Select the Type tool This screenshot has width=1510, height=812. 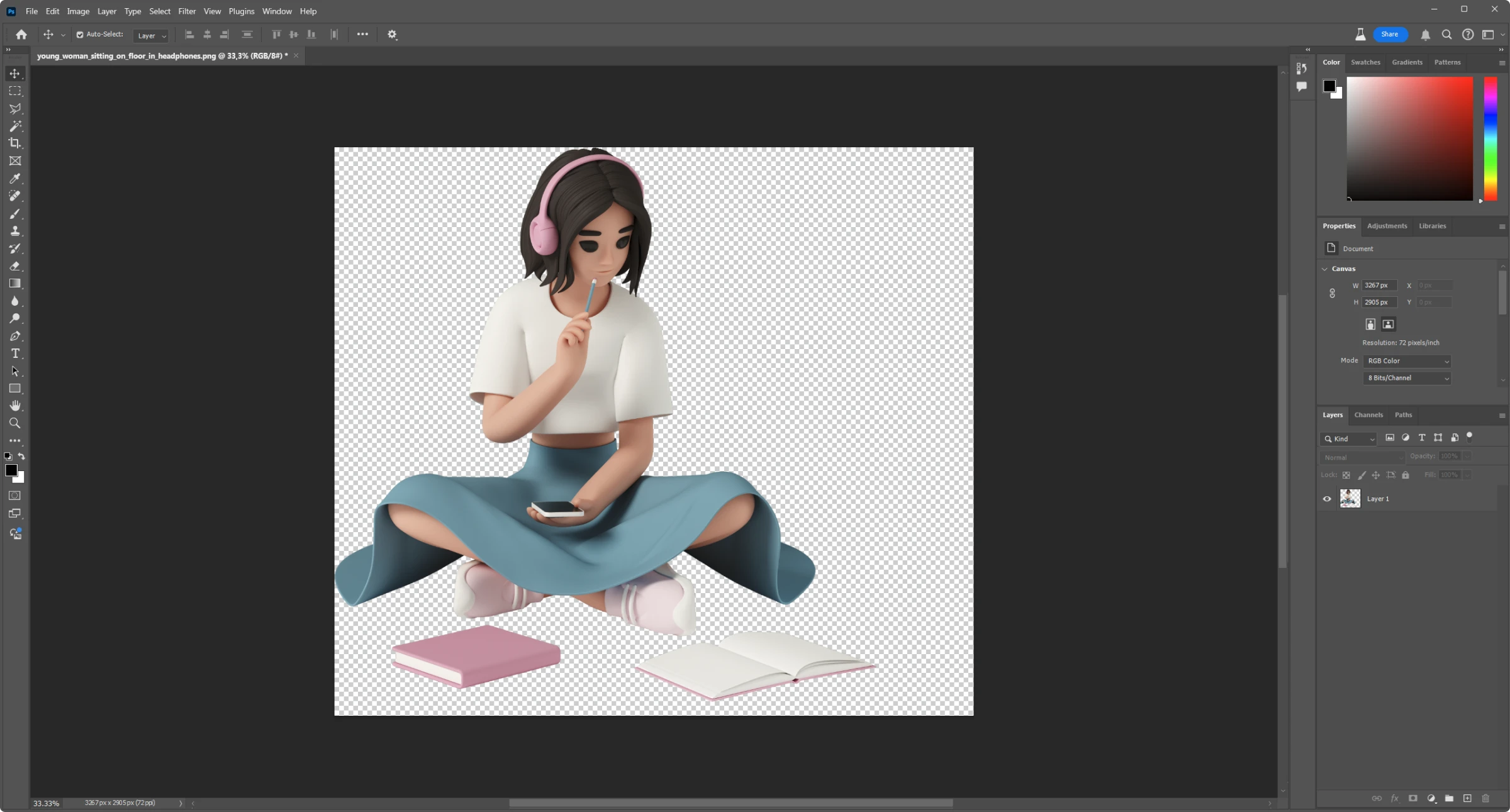(15, 353)
